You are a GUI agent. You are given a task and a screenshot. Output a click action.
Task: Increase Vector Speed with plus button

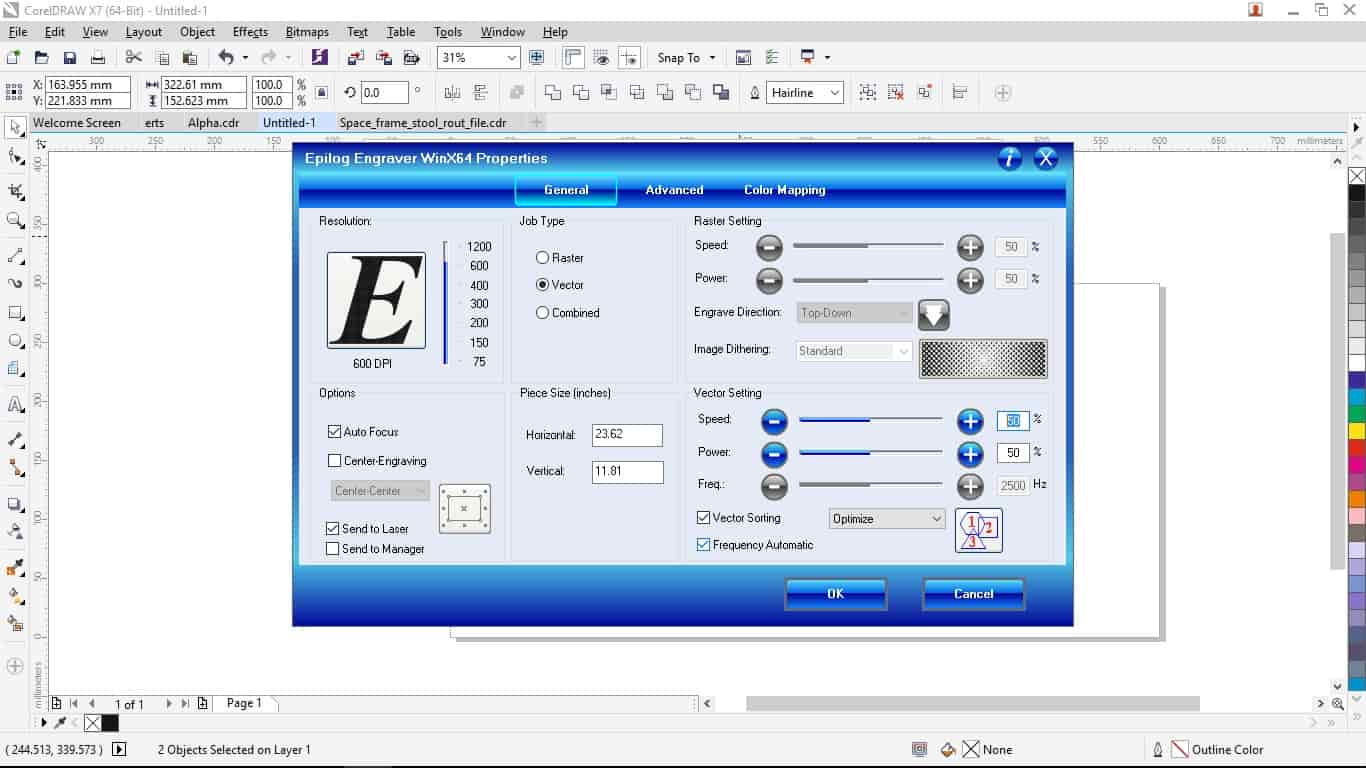[x=970, y=422]
